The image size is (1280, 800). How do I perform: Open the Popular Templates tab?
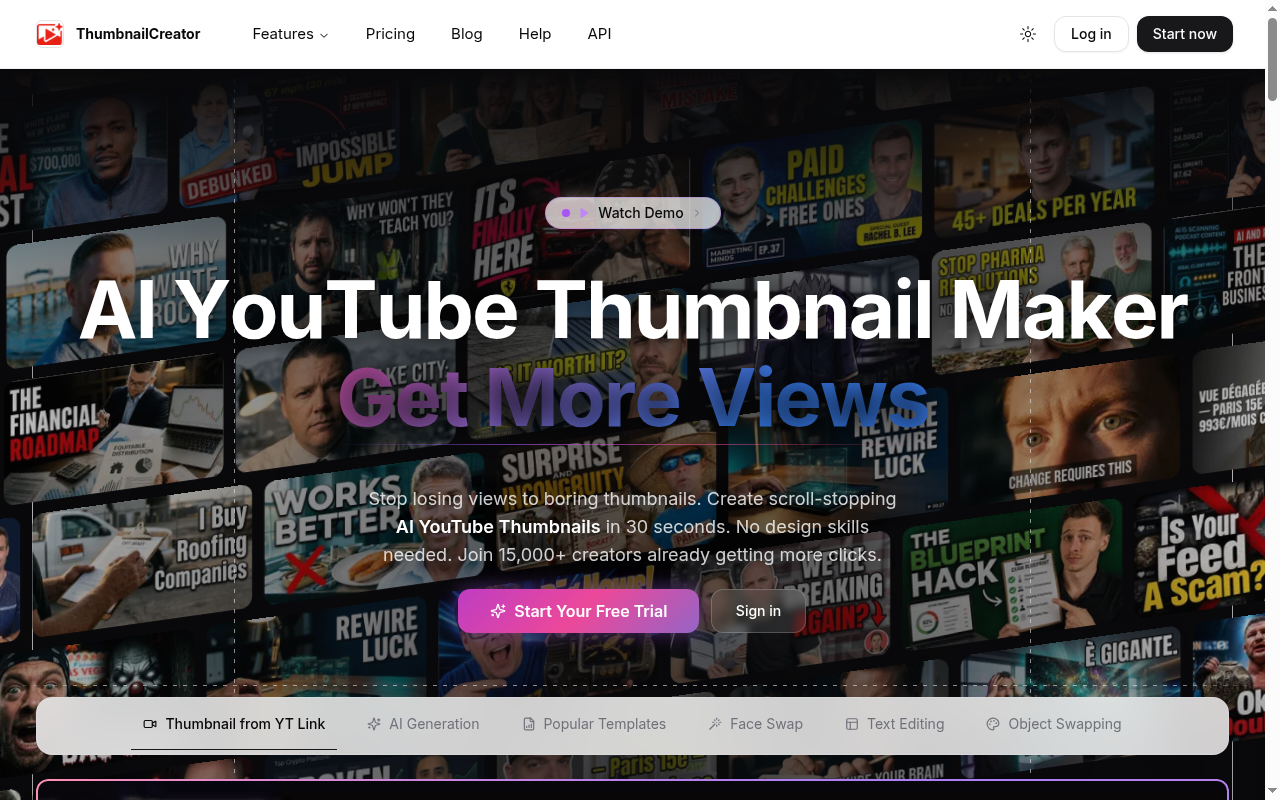pyautogui.click(x=594, y=724)
